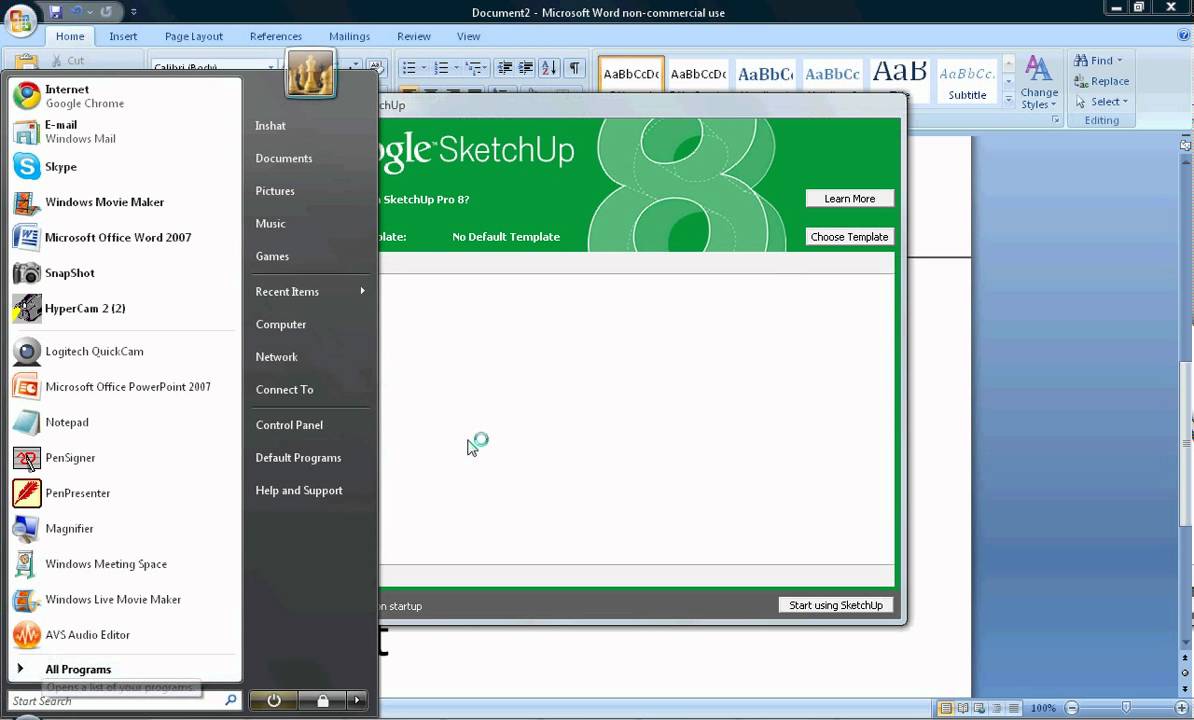Launch Windows Mail E-mail entry
Viewport: 1194px width, 720px height.
[125, 132]
